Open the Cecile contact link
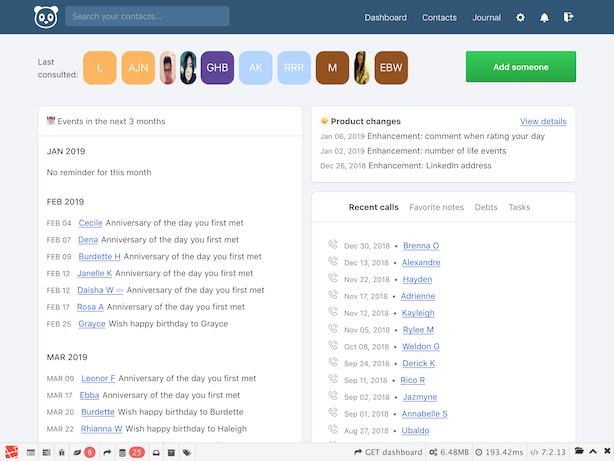The height and width of the screenshot is (461, 614). (x=90, y=223)
